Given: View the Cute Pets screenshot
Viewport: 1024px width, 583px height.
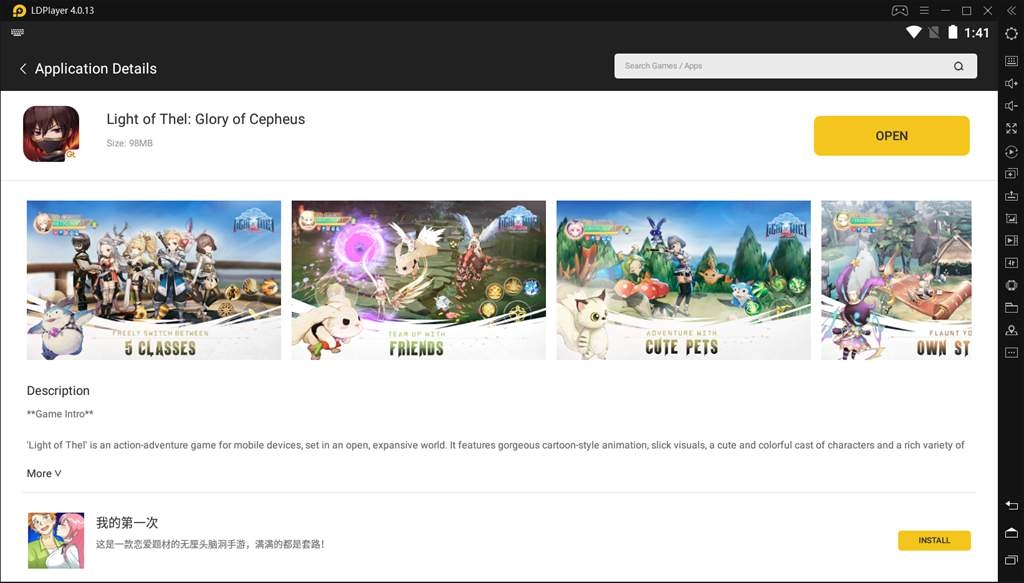Looking at the screenshot, I should coord(684,280).
